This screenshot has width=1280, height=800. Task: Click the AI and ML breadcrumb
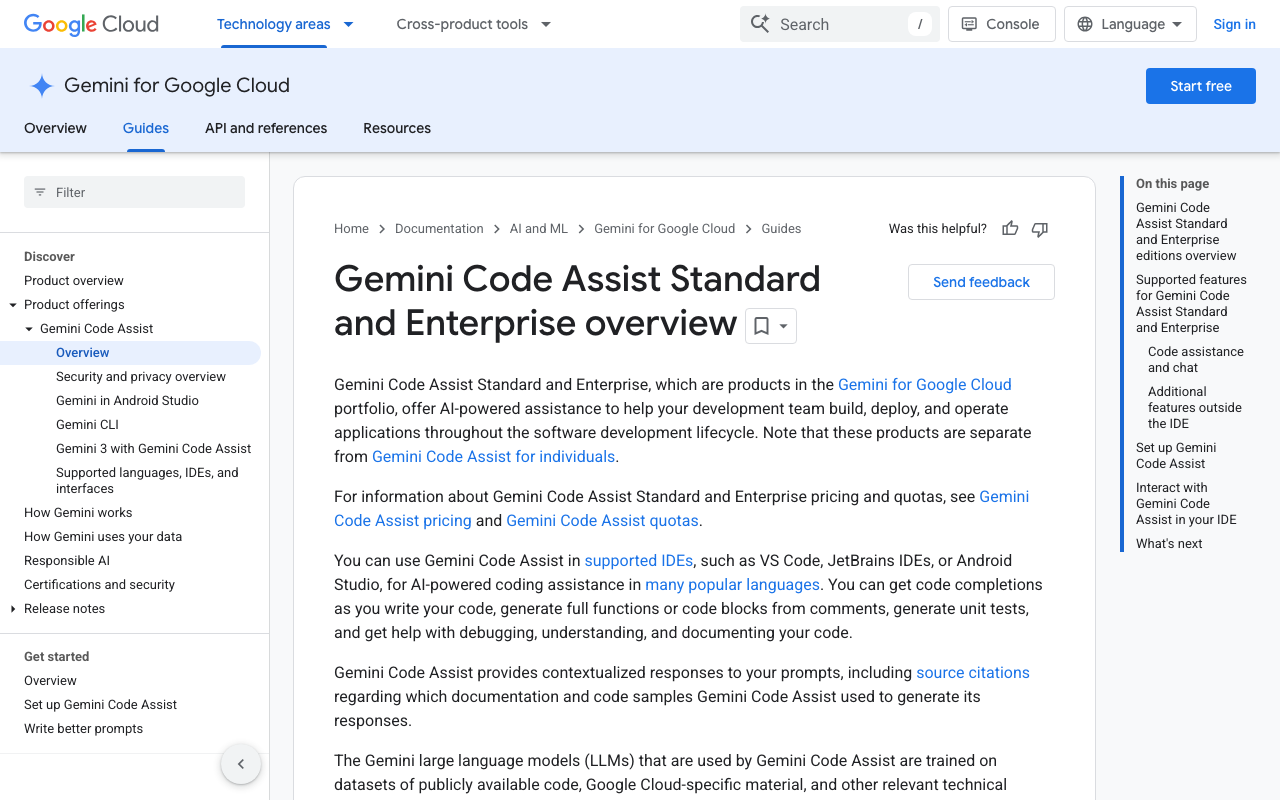tap(539, 229)
